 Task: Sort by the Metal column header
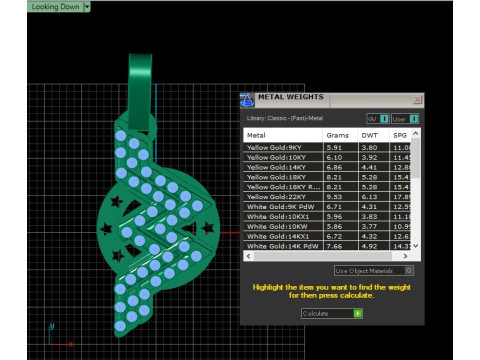283,135
